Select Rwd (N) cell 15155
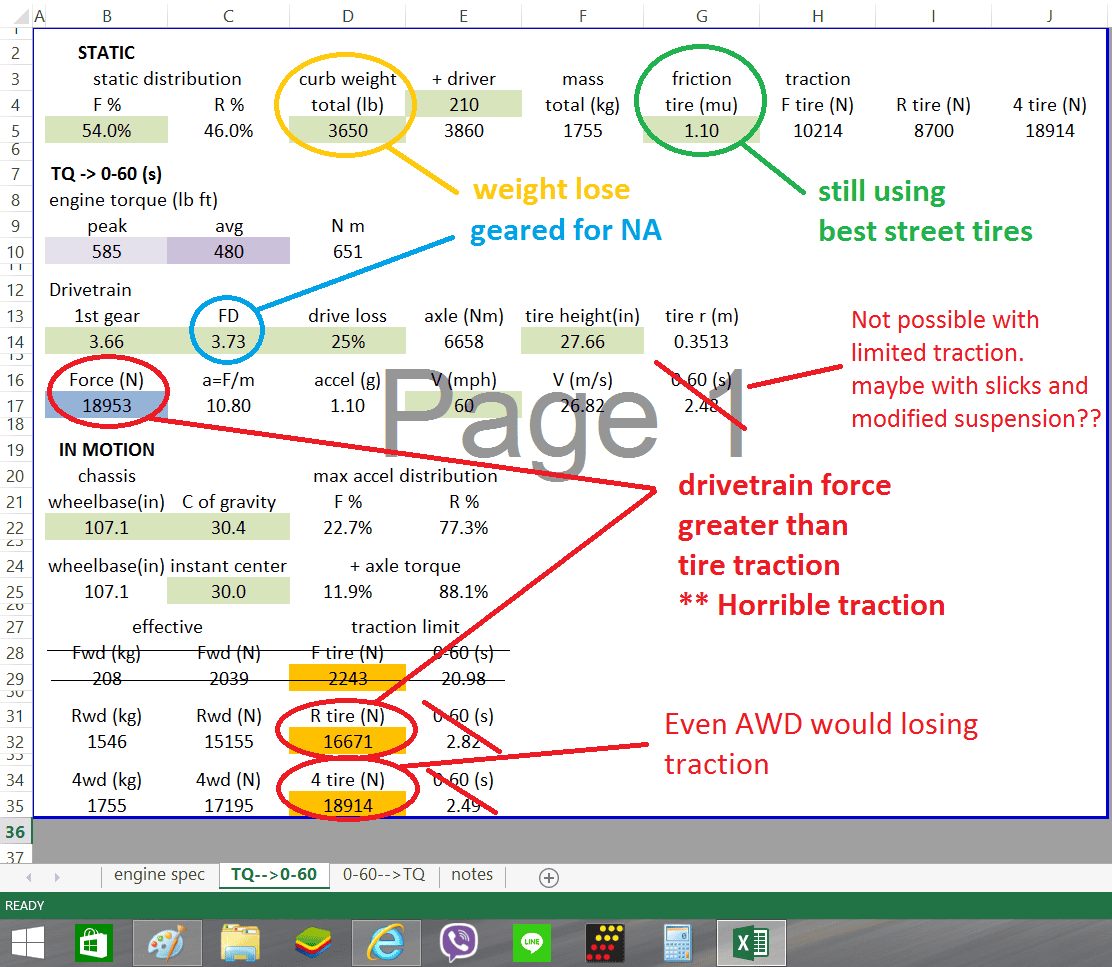 coord(228,742)
